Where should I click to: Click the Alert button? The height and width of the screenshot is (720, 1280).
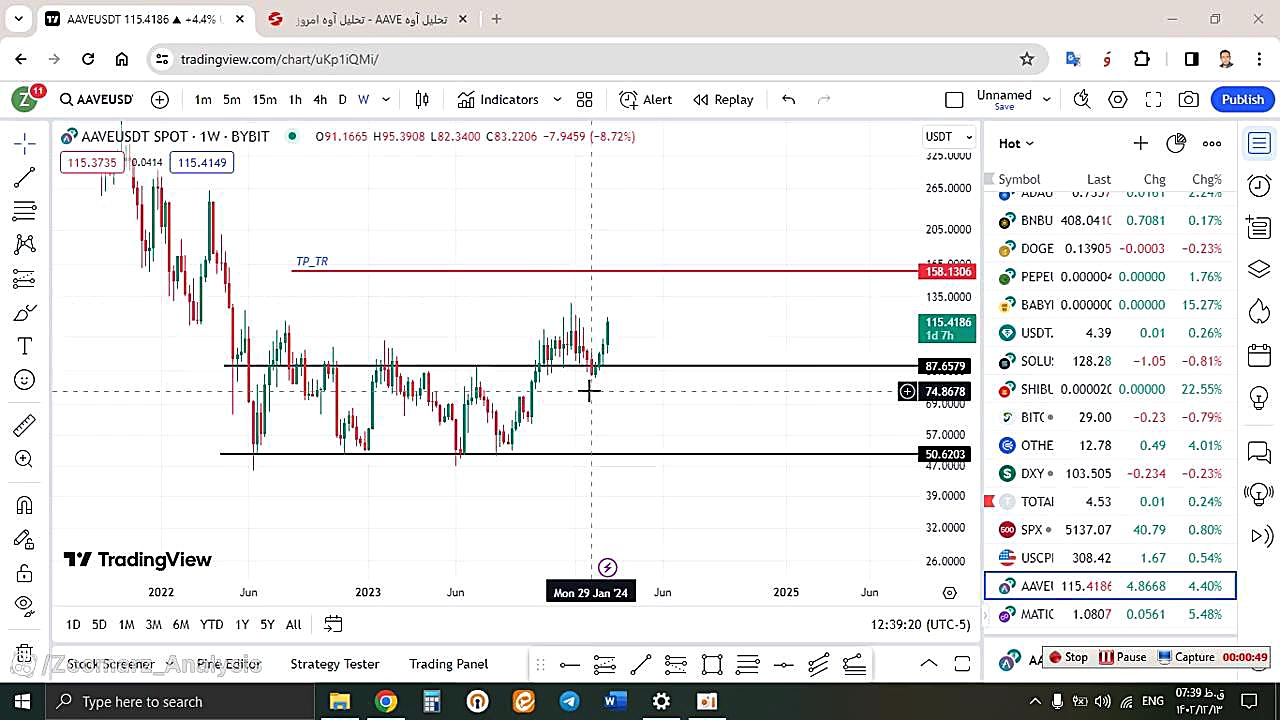646,99
